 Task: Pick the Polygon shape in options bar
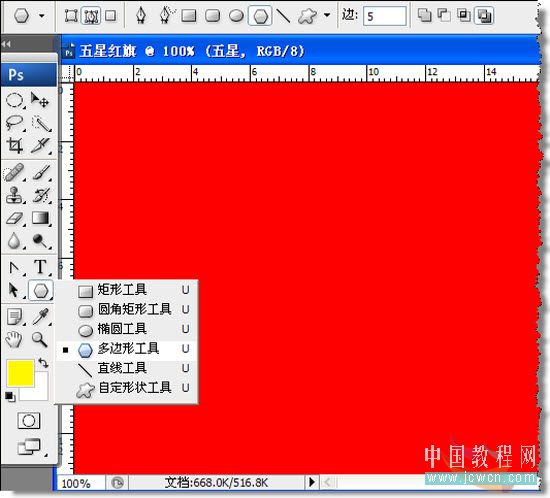click(260, 16)
